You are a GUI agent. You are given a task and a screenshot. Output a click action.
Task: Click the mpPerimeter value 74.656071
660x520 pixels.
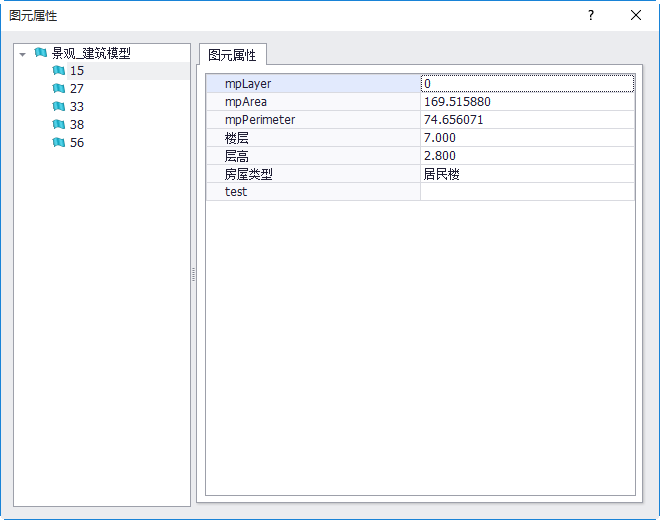coord(527,120)
